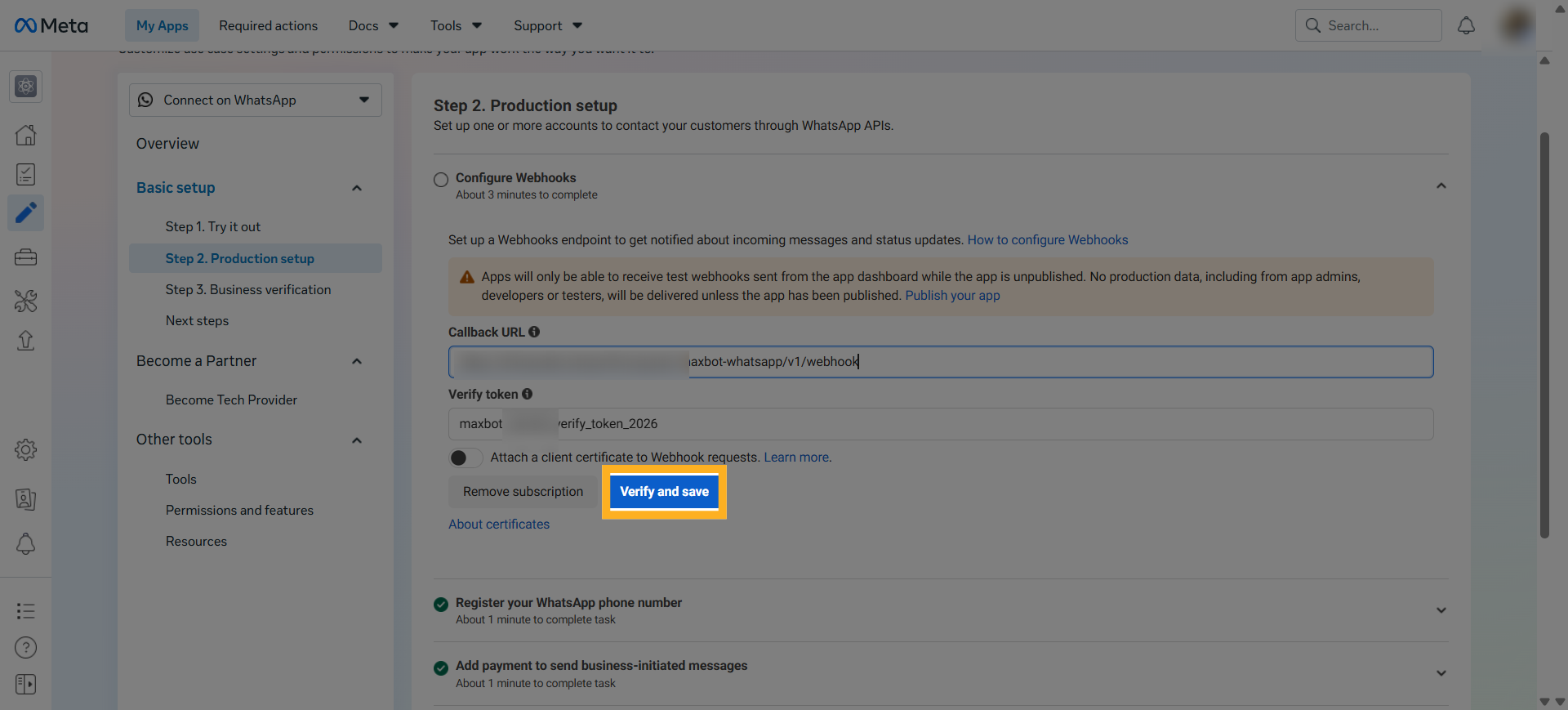Click the top bar Search box
The width and height of the screenshot is (1568, 710).
pos(1368,25)
